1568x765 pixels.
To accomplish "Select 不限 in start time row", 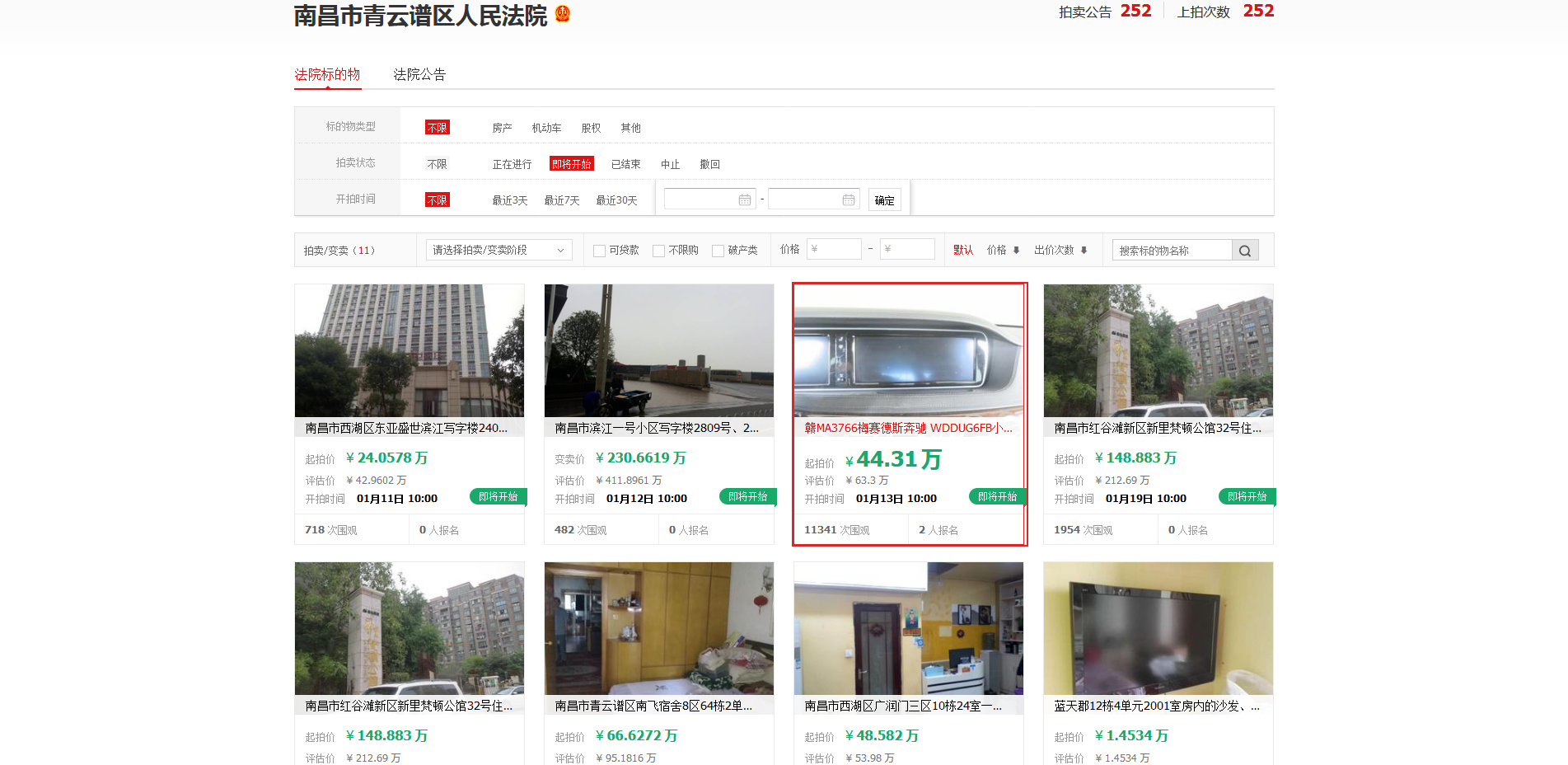I will (x=438, y=200).
